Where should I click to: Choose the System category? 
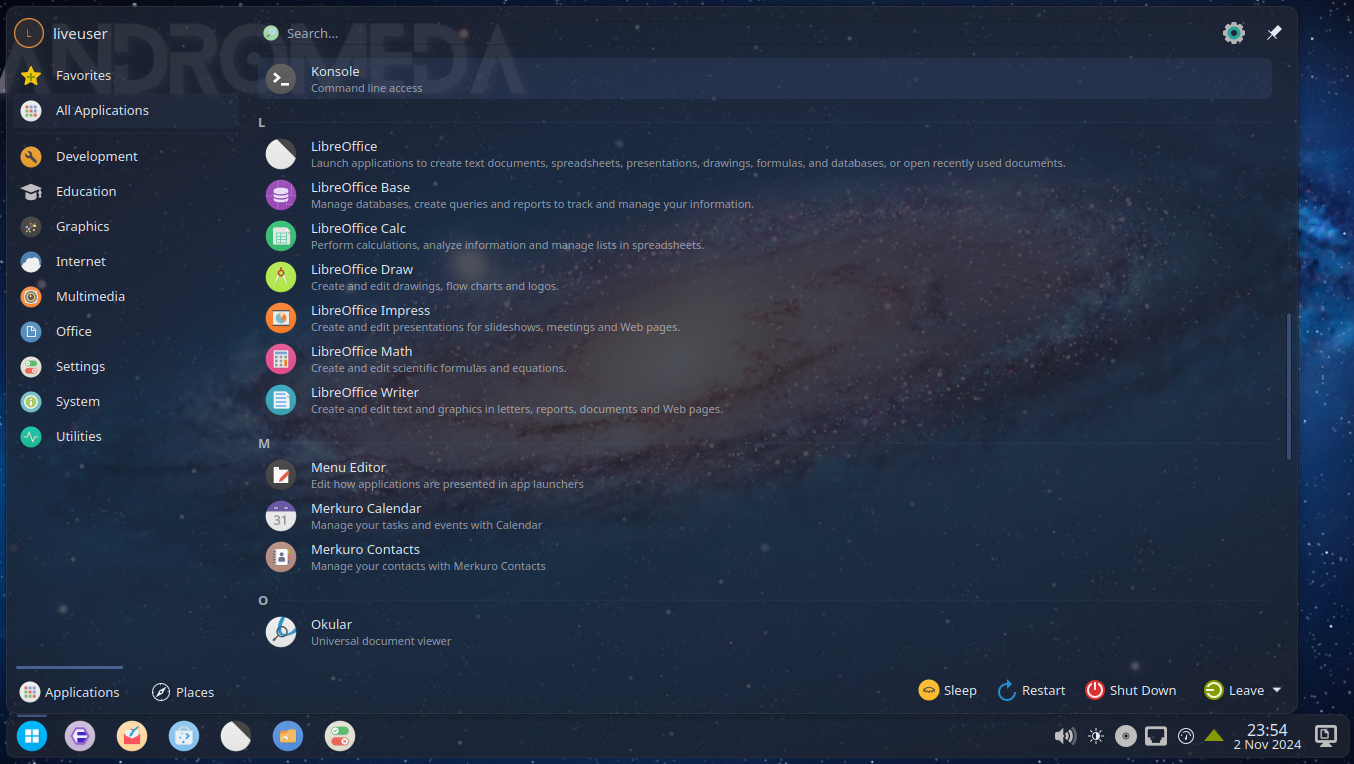pyautogui.click(x=127, y=401)
